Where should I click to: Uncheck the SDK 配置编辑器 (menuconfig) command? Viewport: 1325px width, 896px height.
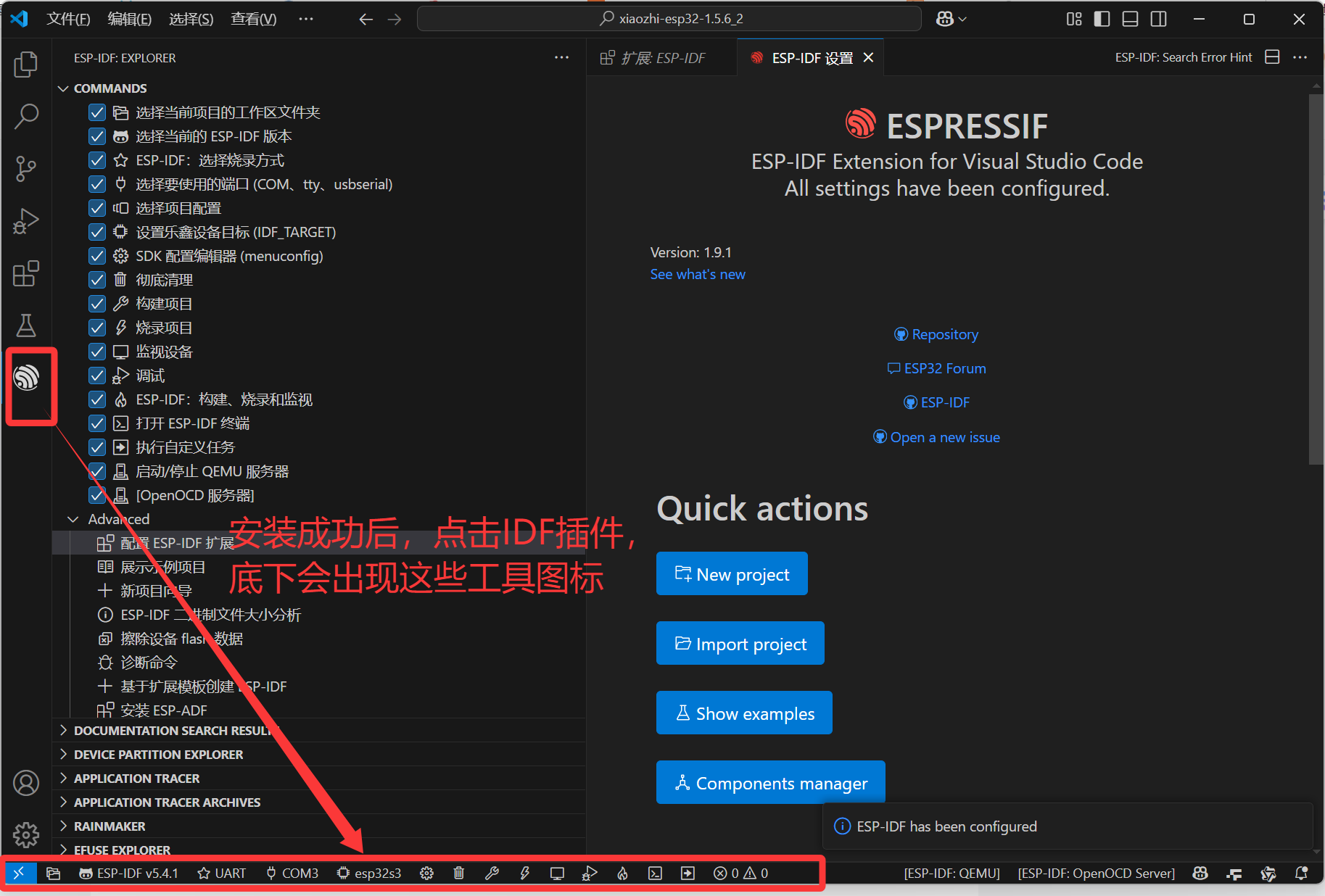[97, 256]
